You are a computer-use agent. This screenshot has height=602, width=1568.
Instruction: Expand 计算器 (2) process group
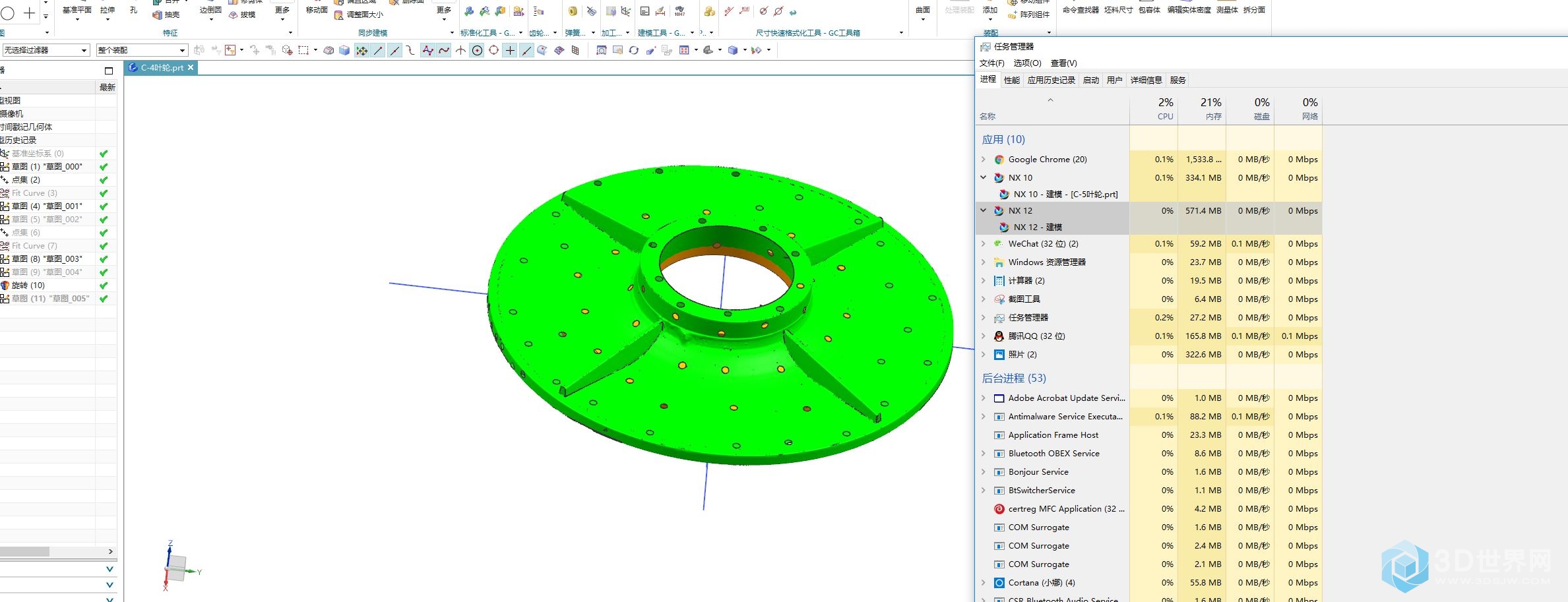point(983,281)
